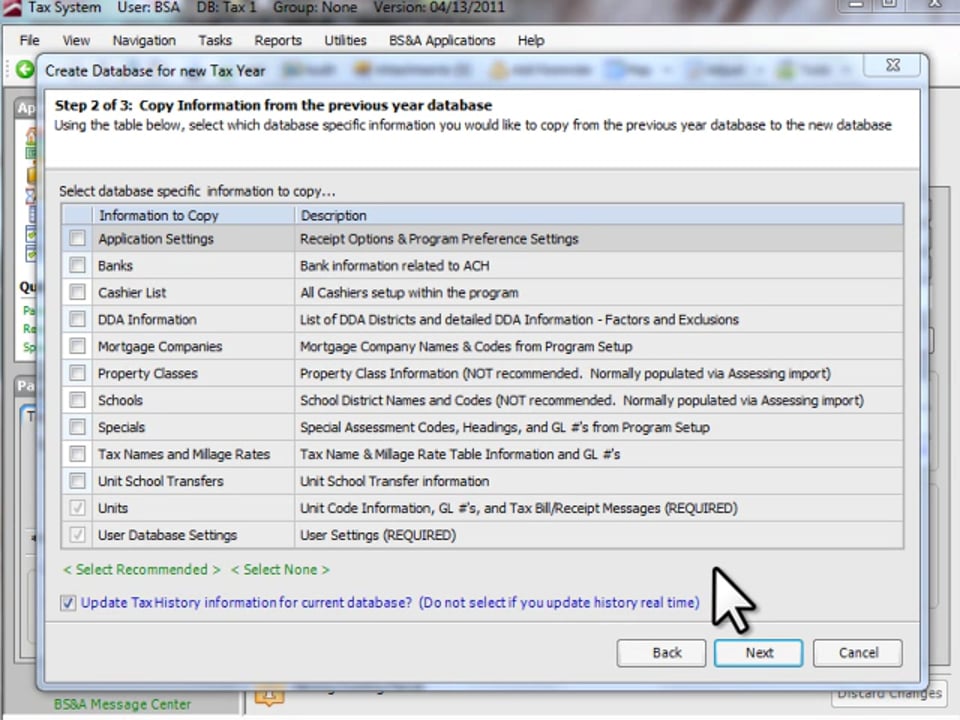The width and height of the screenshot is (960, 720).
Task: Select the 'Receipt Options & Program Preference Settings' text
Action: click(439, 239)
